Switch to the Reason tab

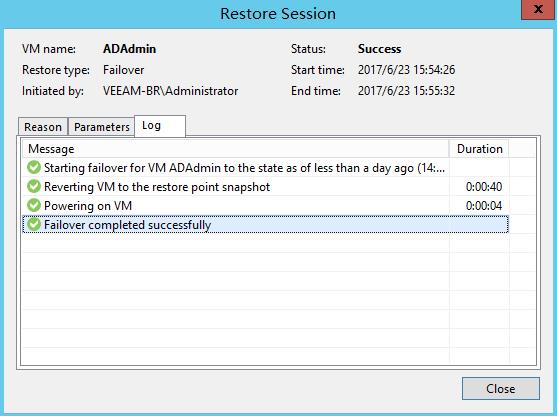[x=43, y=127]
